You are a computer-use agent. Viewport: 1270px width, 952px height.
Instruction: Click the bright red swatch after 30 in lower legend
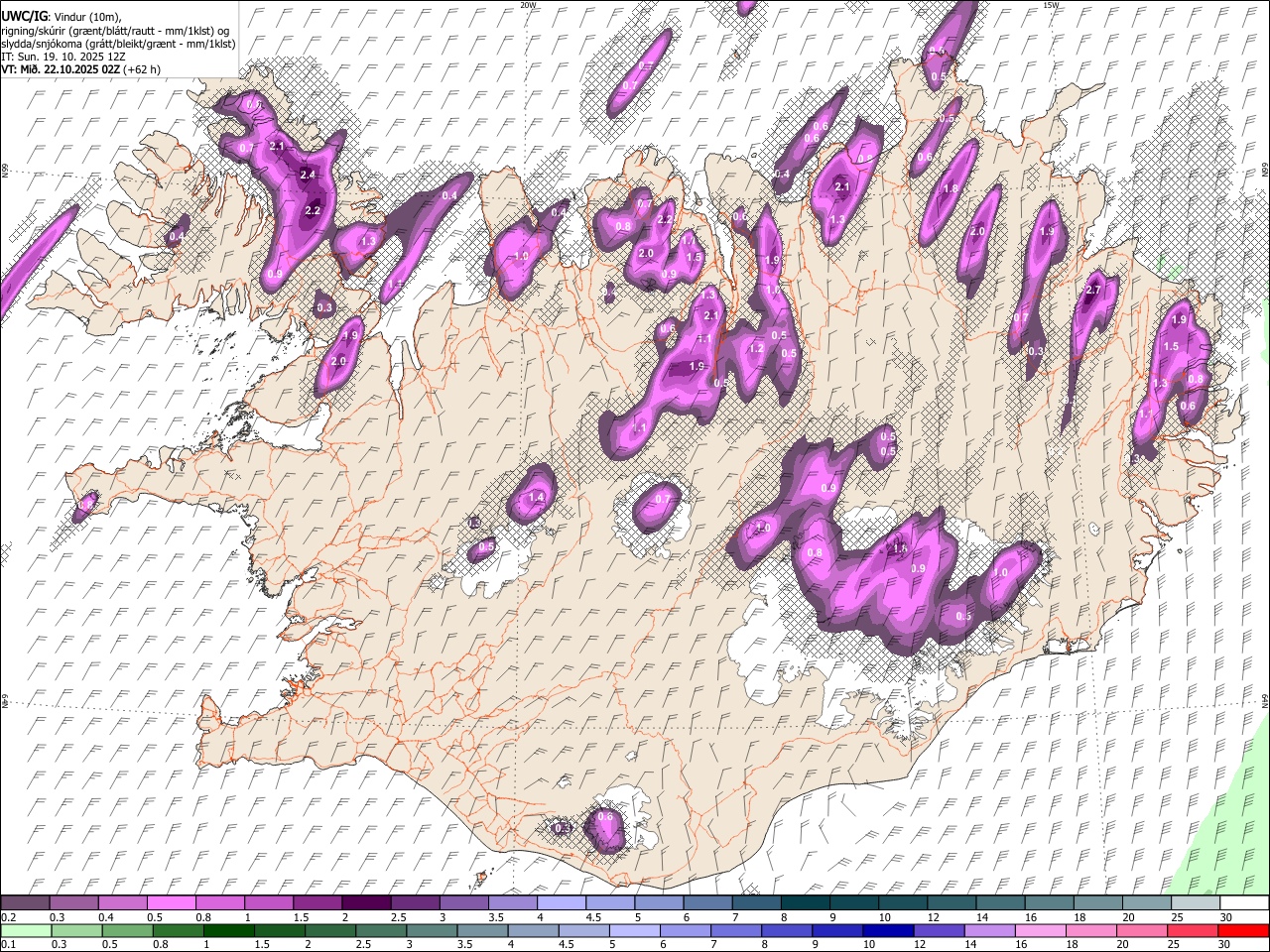pyautogui.click(x=1242, y=931)
